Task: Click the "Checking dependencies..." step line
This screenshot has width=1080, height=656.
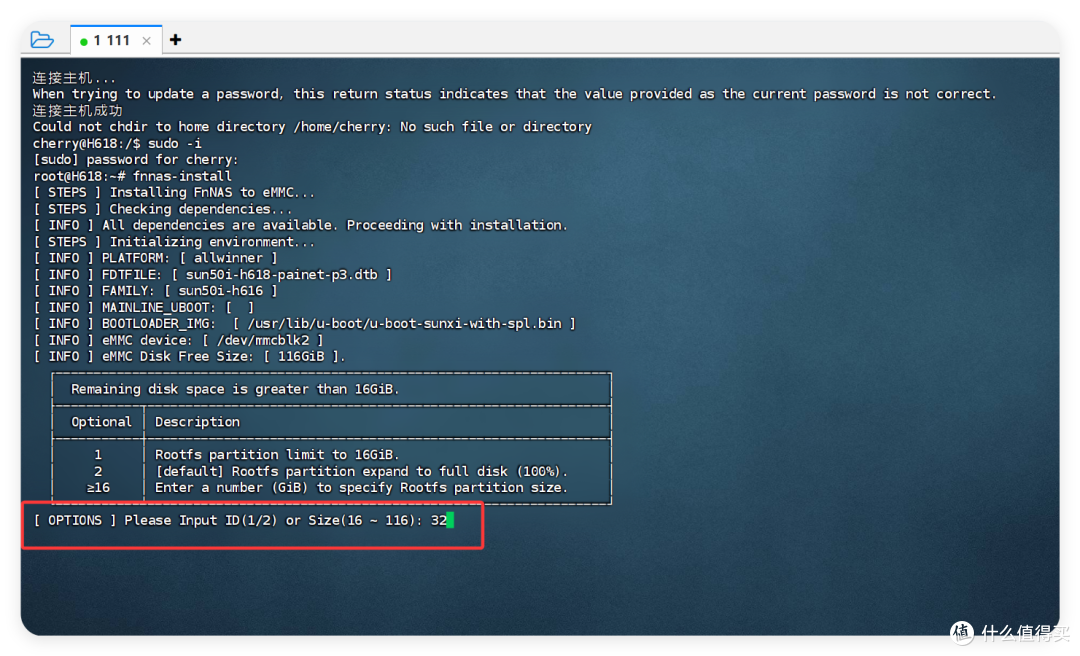Action: click(x=163, y=209)
